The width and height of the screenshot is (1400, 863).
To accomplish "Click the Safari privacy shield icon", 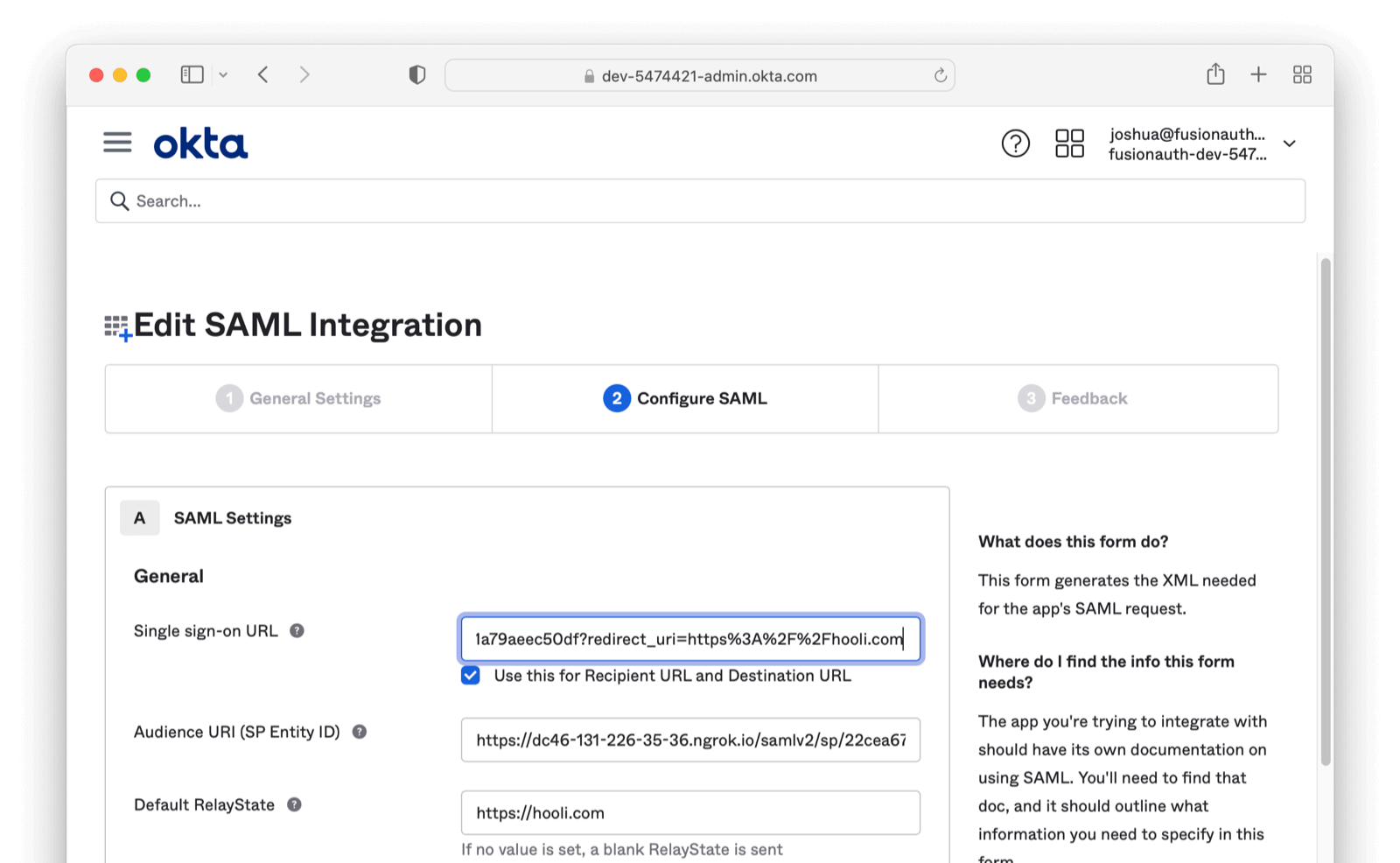I will point(417,75).
